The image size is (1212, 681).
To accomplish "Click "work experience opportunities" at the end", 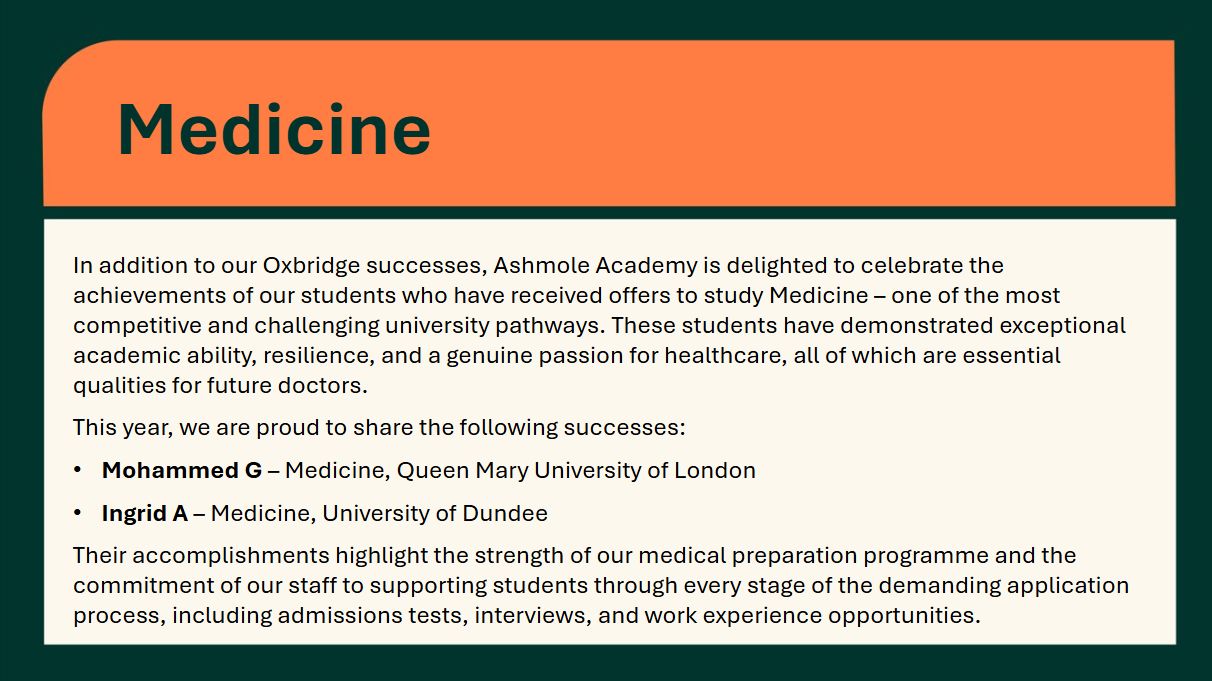I will pyautogui.click(x=810, y=615).
